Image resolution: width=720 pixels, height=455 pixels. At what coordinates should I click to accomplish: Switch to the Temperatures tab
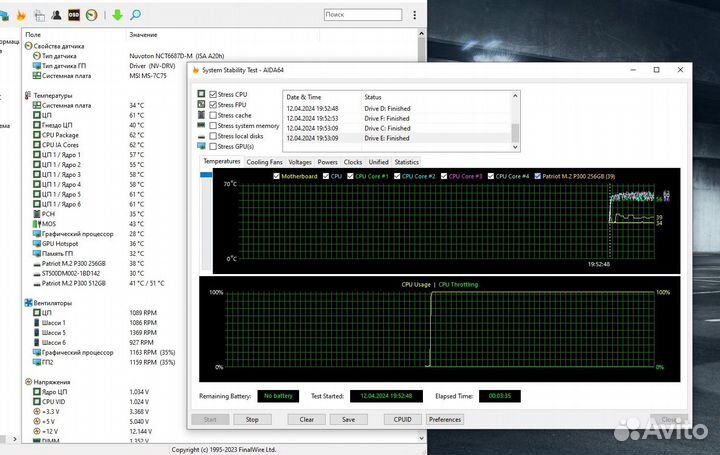[222, 162]
